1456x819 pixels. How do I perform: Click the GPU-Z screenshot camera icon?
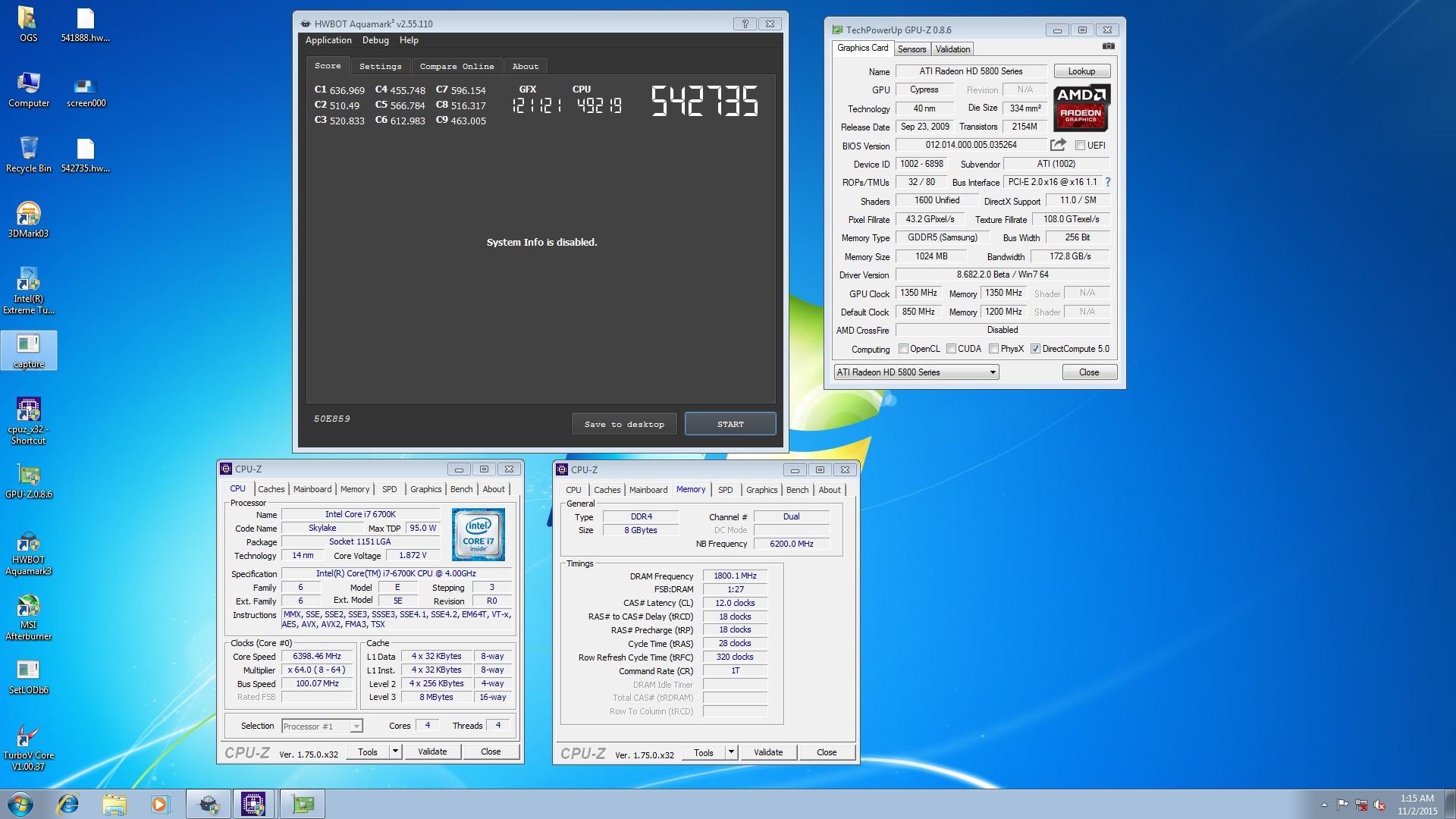[x=1108, y=46]
